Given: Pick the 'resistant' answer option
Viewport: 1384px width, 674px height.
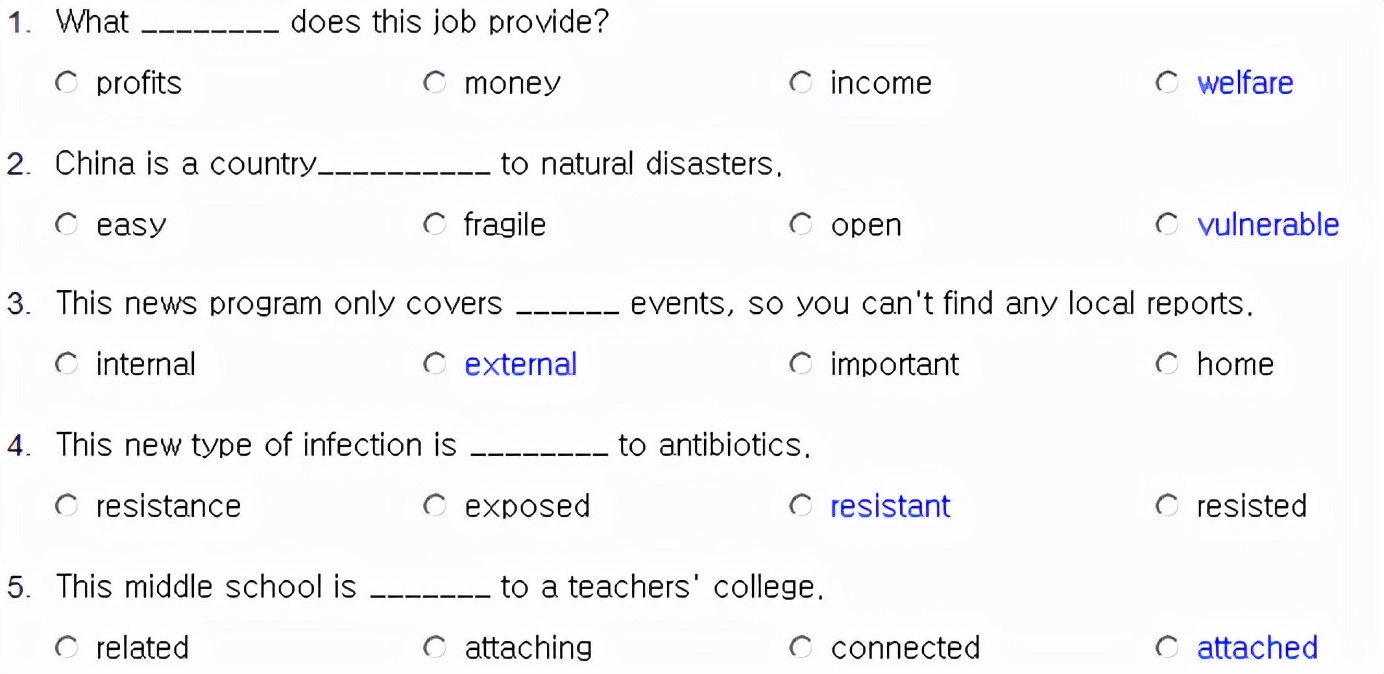Looking at the screenshot, I should pyautogui.click(x=800, y=506).
